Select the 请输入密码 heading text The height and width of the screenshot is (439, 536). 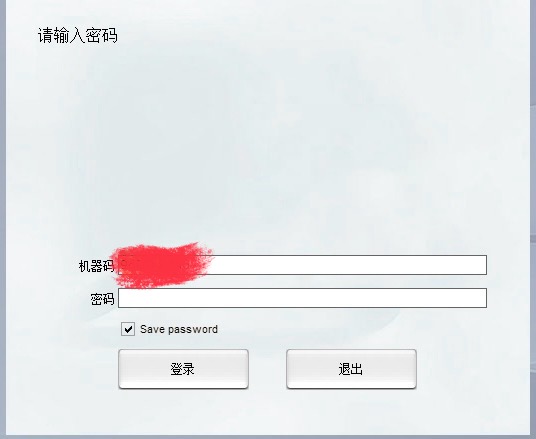[x=78, y=36]
